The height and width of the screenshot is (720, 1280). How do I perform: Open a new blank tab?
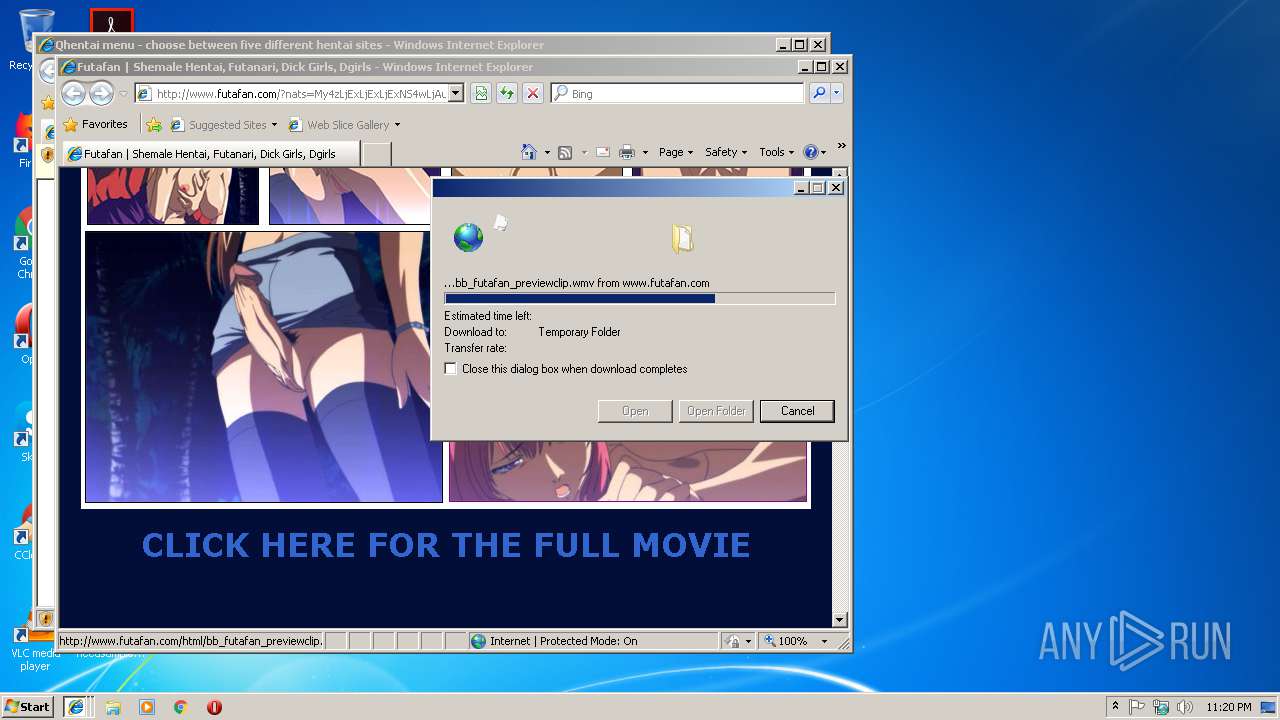(x=376, y=154)
